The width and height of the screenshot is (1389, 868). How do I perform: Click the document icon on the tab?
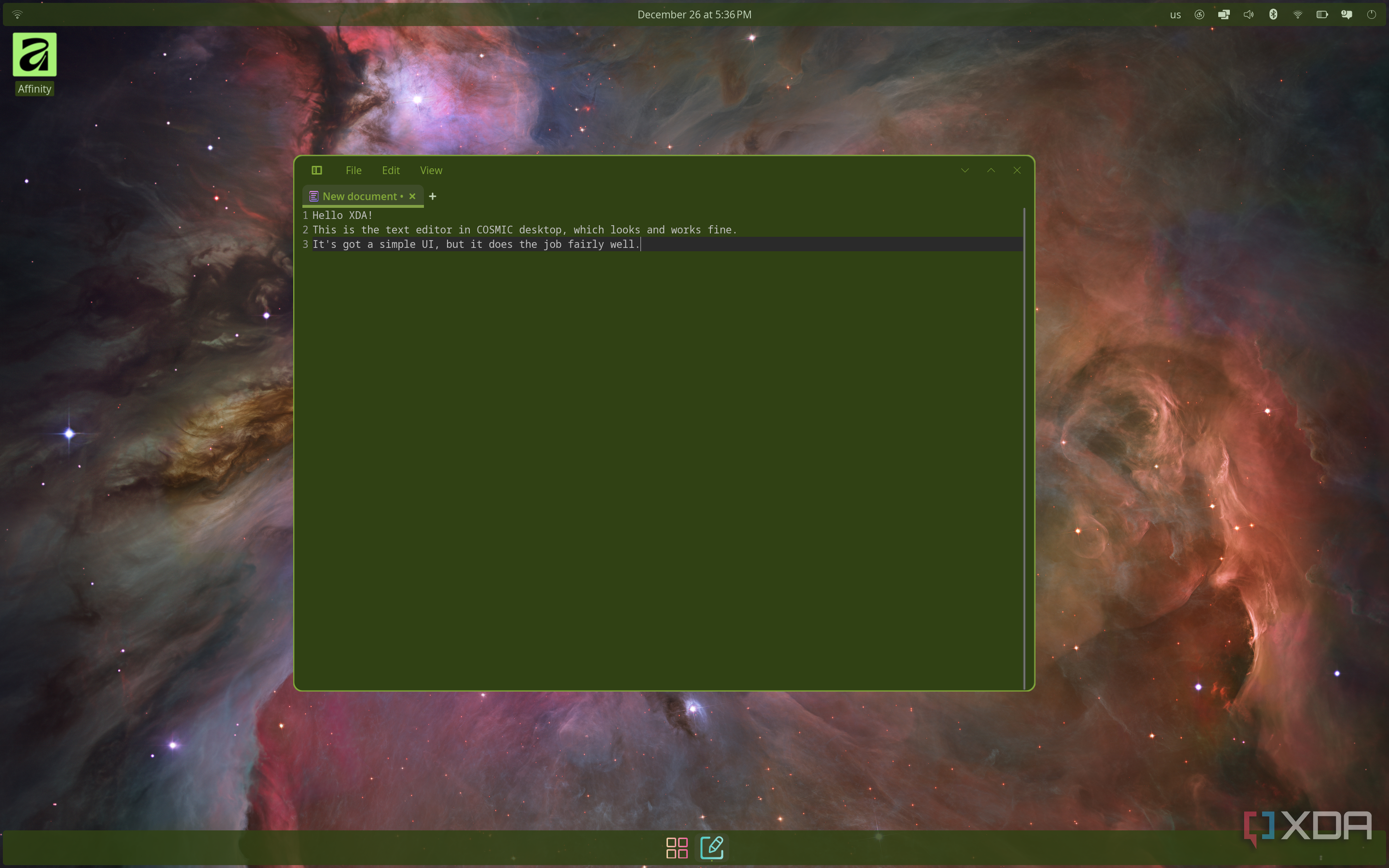click(314, 196)
